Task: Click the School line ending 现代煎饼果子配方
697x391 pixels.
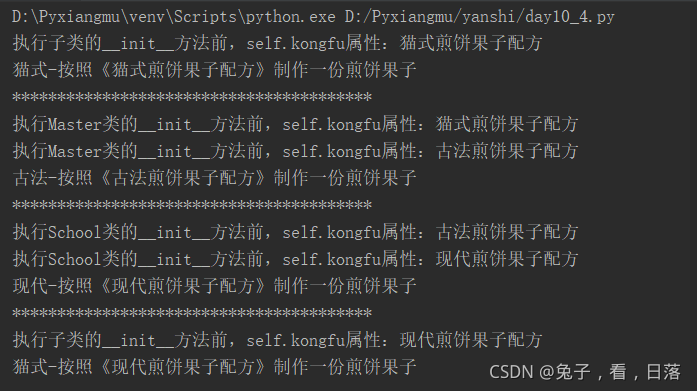Action: point(295,259)
